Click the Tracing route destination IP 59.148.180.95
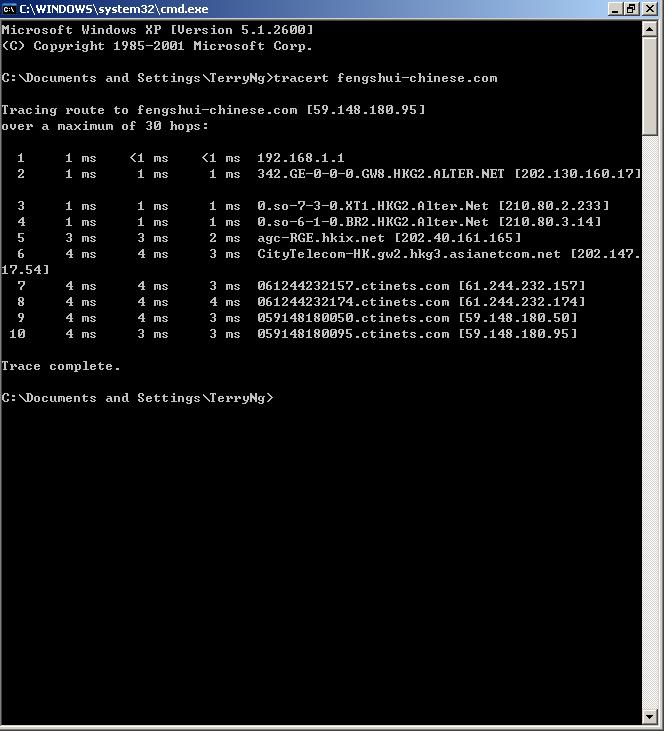The height and width of the screenshot is (731, 664). (366, 110)
